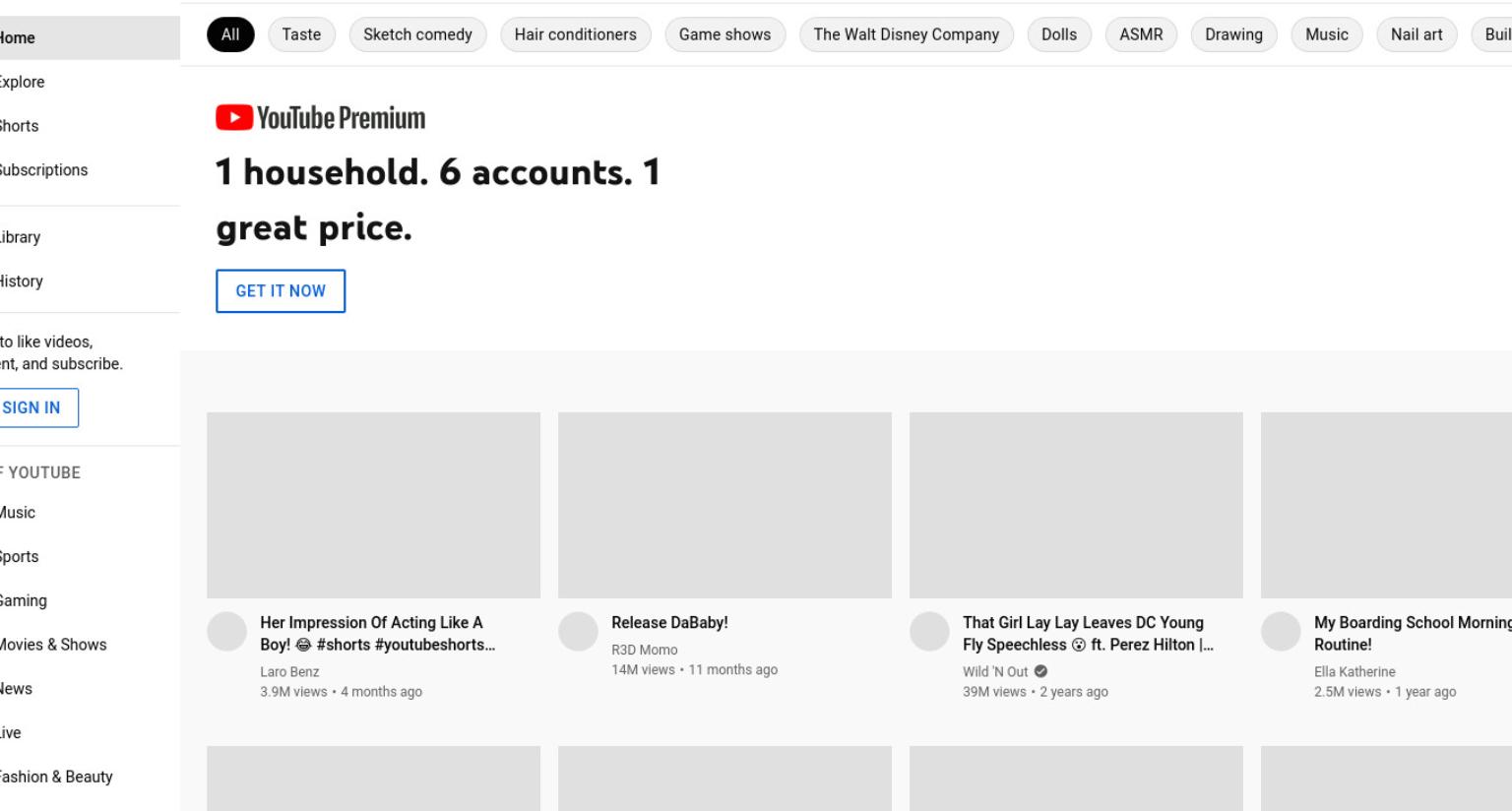1512x811 pixels.
Task: Open Subscriptions in sidebar
Action: pos(90,170)
